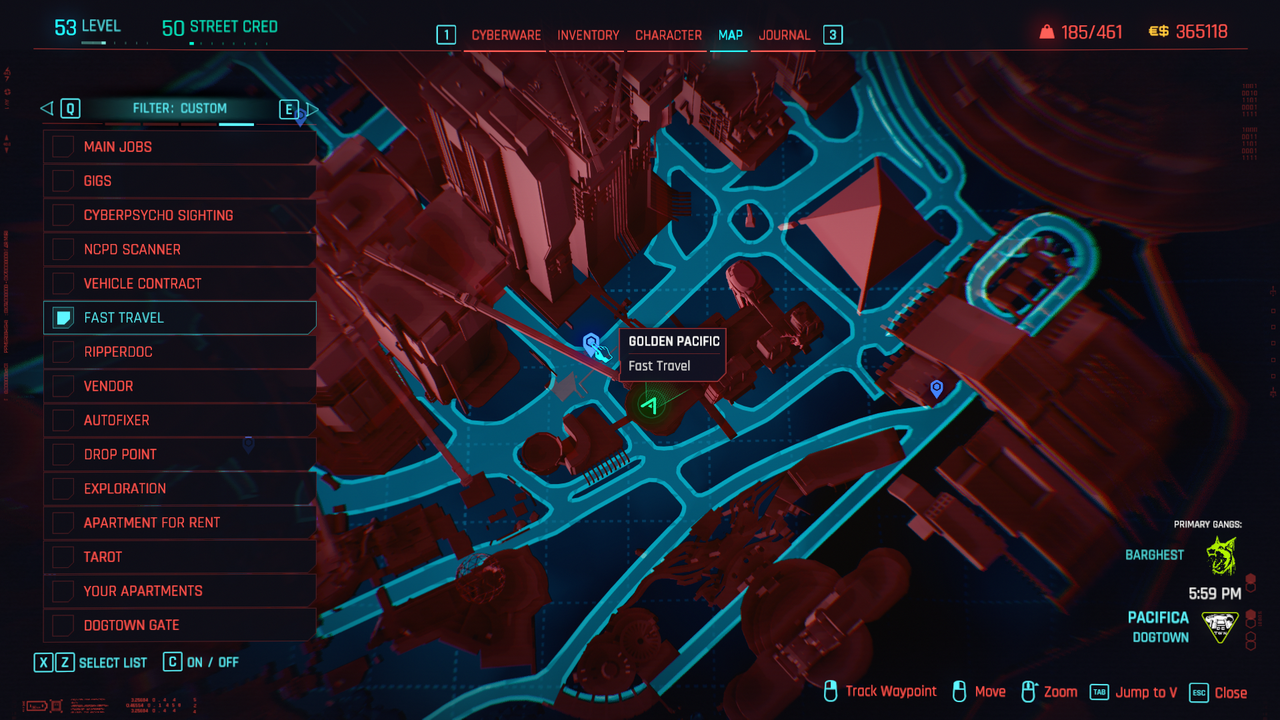This screenshot has width=1280, height=720.
Task: Click the C On / Off button
Action: [x=172, y=662]
